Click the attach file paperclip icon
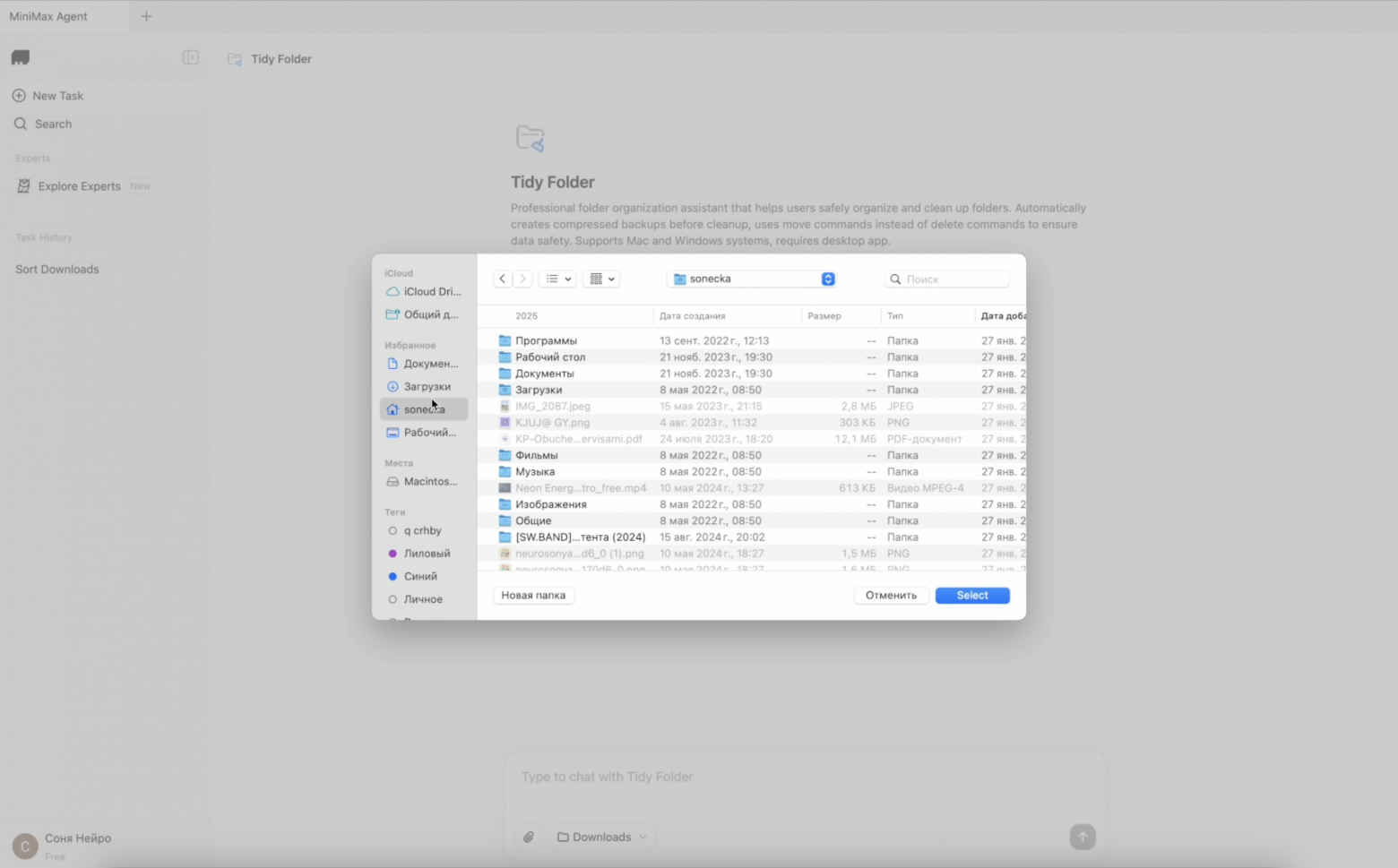Screen dimensions: 1398x868 coord(529,837)
